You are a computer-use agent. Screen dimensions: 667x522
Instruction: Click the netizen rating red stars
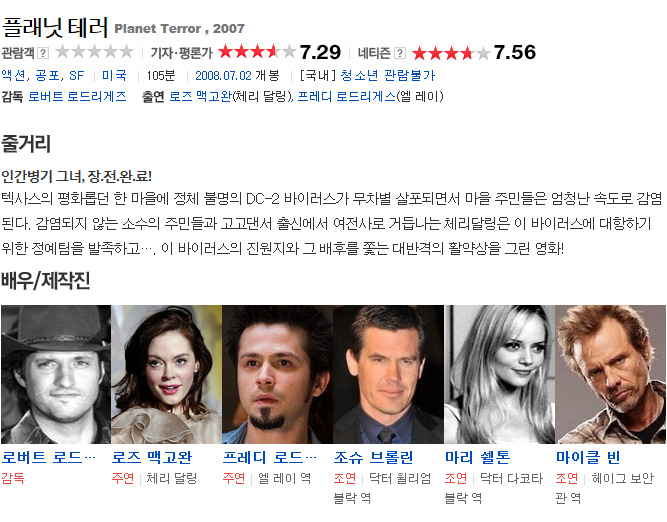451,53
